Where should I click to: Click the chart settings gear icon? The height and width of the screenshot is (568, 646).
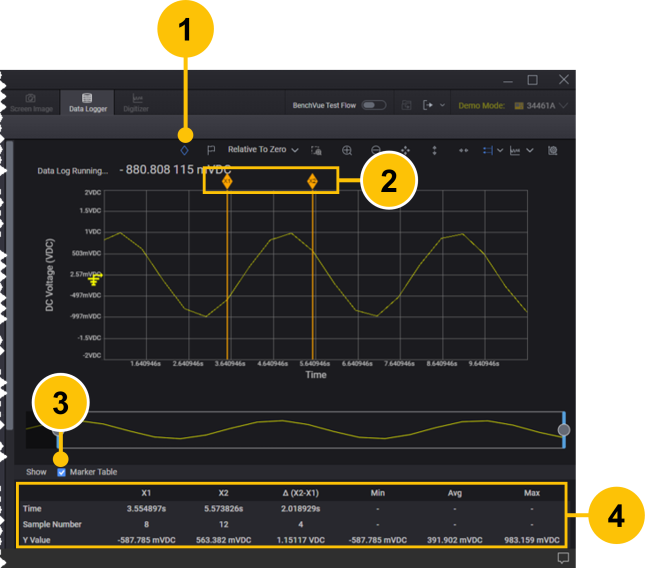point(552,150)
